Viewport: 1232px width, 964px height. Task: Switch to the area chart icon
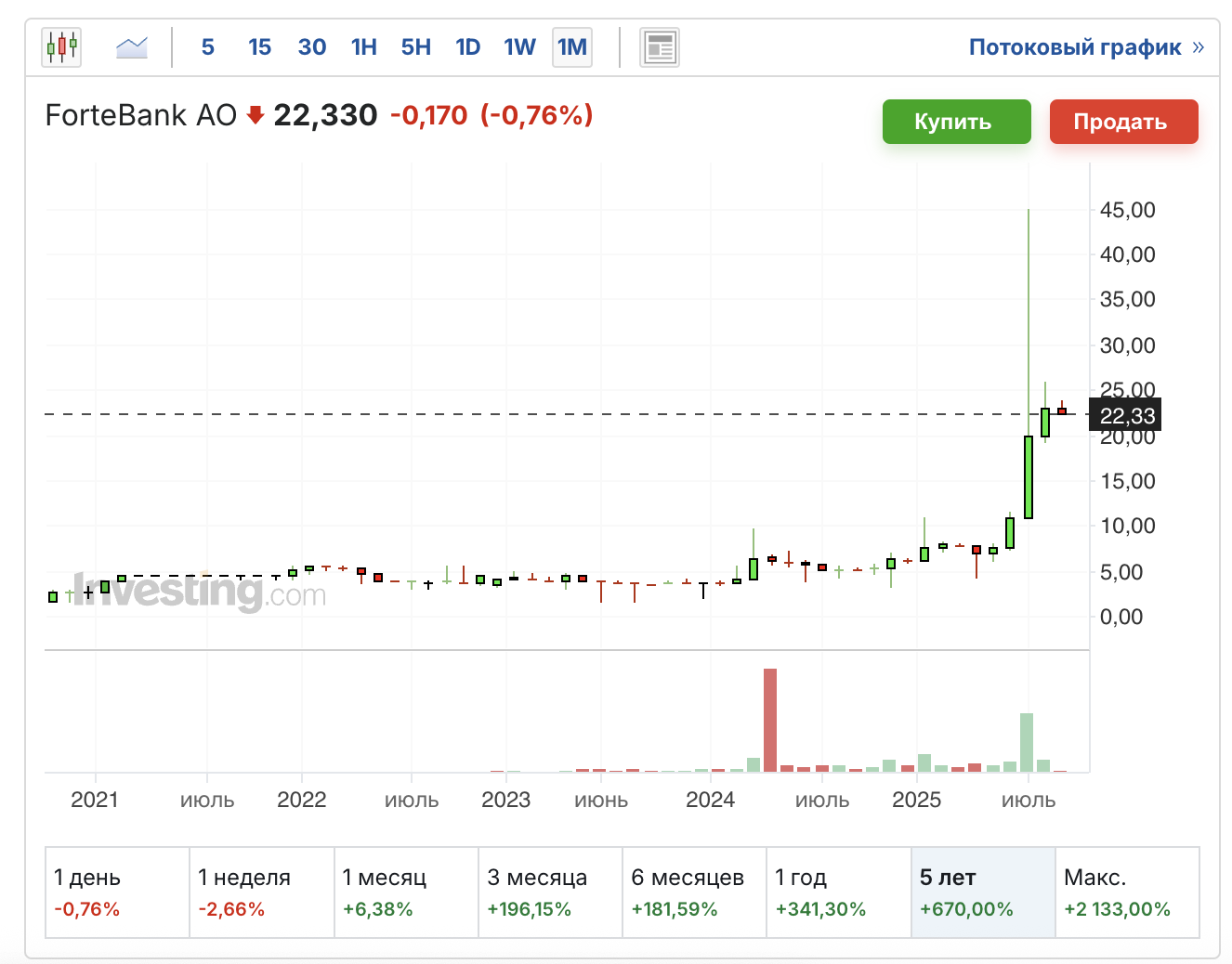click(x=132, y=47)
